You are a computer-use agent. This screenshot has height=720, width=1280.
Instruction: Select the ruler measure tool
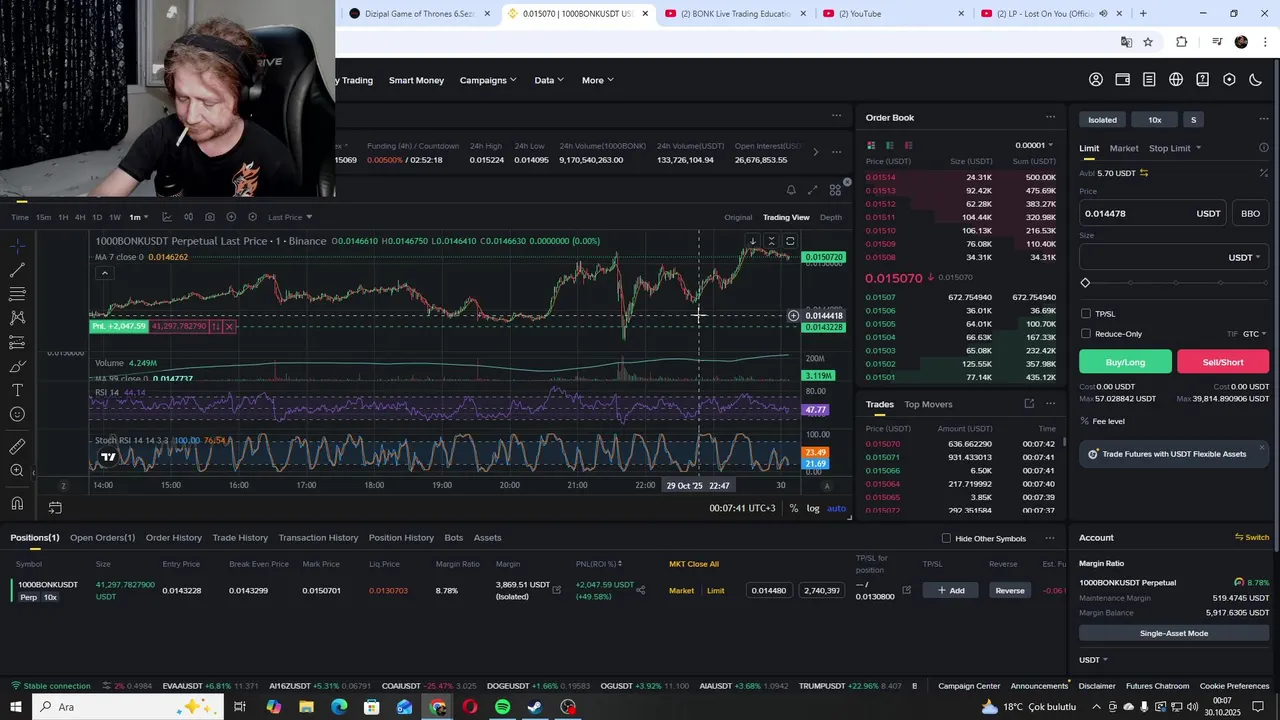pyautogui.click(x=17, y=447)
